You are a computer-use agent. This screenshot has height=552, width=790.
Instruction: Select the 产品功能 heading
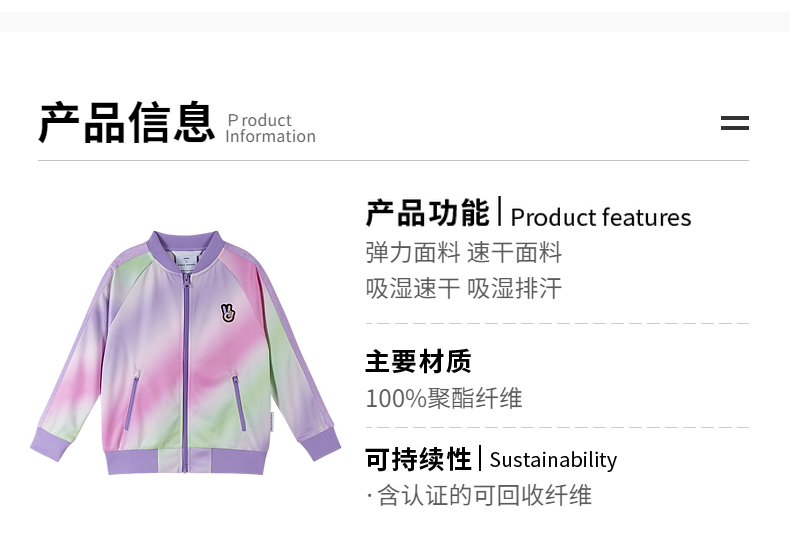pyautogui.click(x=427, y=214)
